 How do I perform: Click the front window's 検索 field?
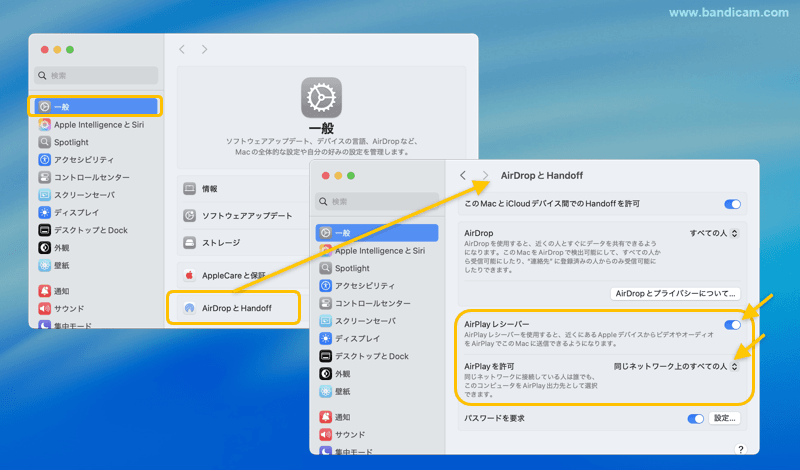[x=376, y=201]
